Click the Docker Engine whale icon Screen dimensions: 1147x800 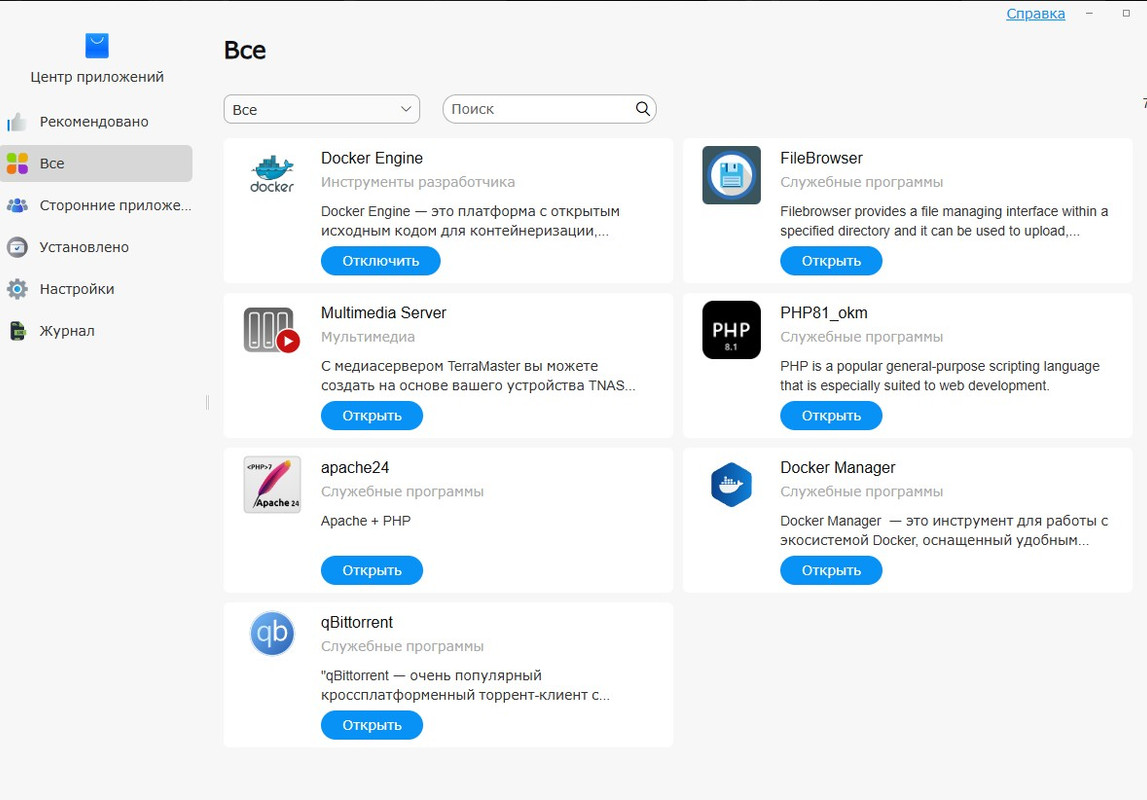(x=272, y=174)
